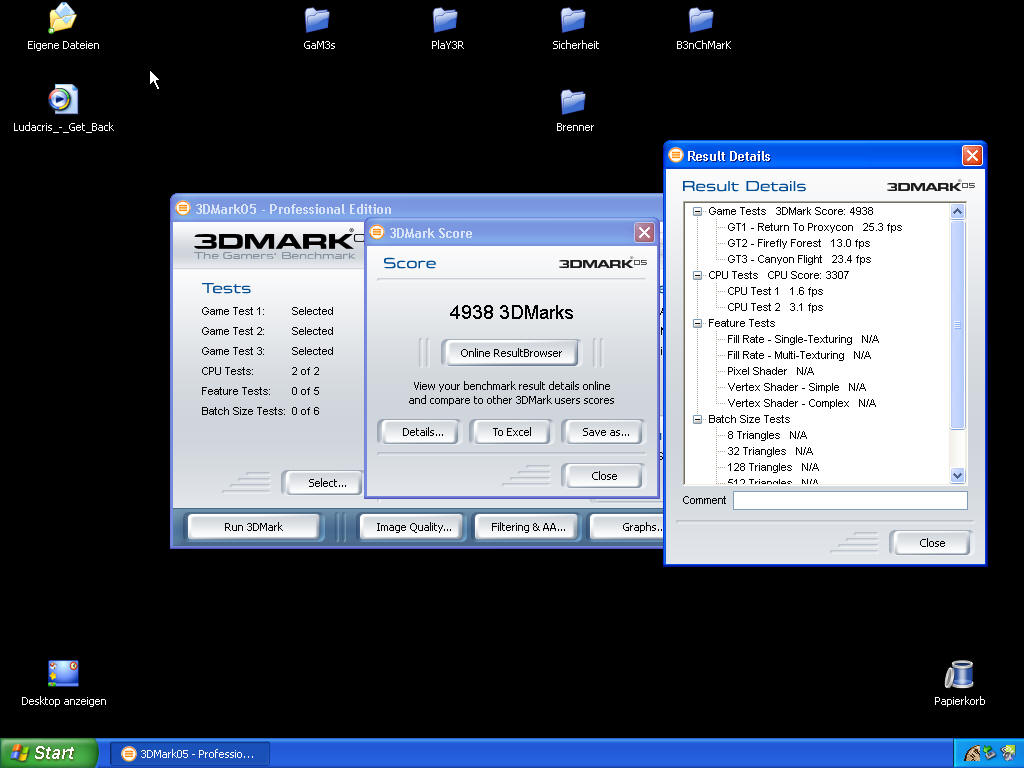Switch to 3DMark05 taskbar button
Image resolution: width=1024 pixels, height=768 pixels.
click(189, 754)
